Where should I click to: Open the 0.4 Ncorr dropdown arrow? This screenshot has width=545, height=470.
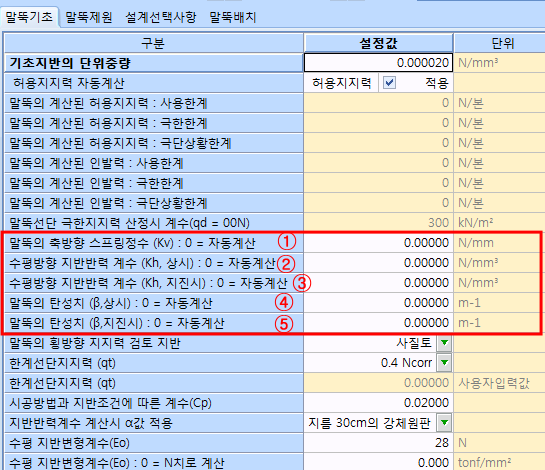[444, 363]
